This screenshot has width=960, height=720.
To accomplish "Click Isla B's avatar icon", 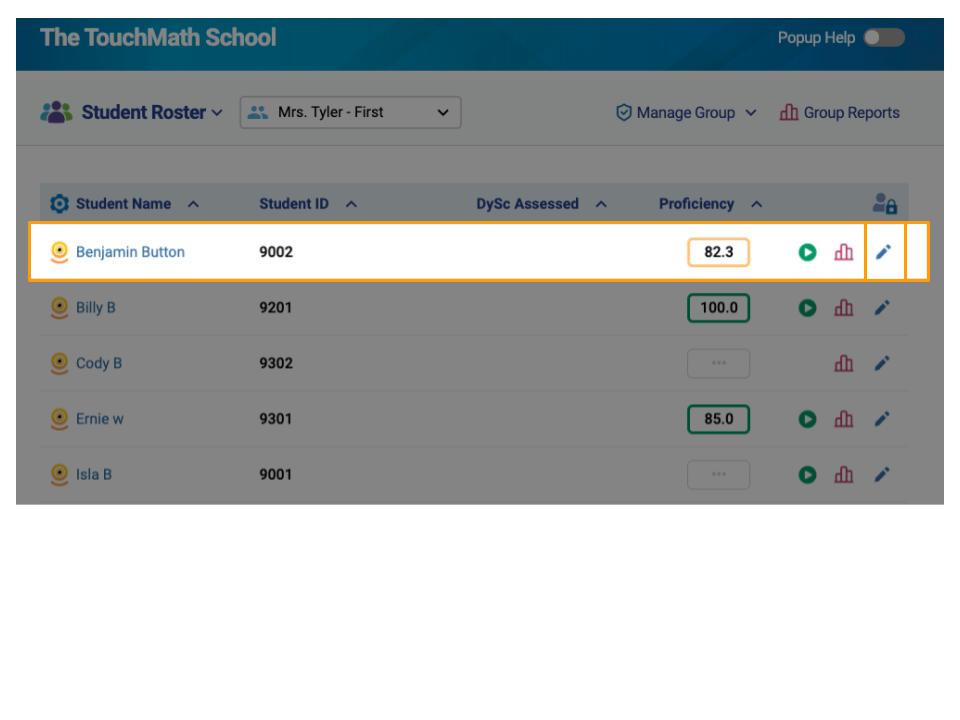I will tap(59, 474).
